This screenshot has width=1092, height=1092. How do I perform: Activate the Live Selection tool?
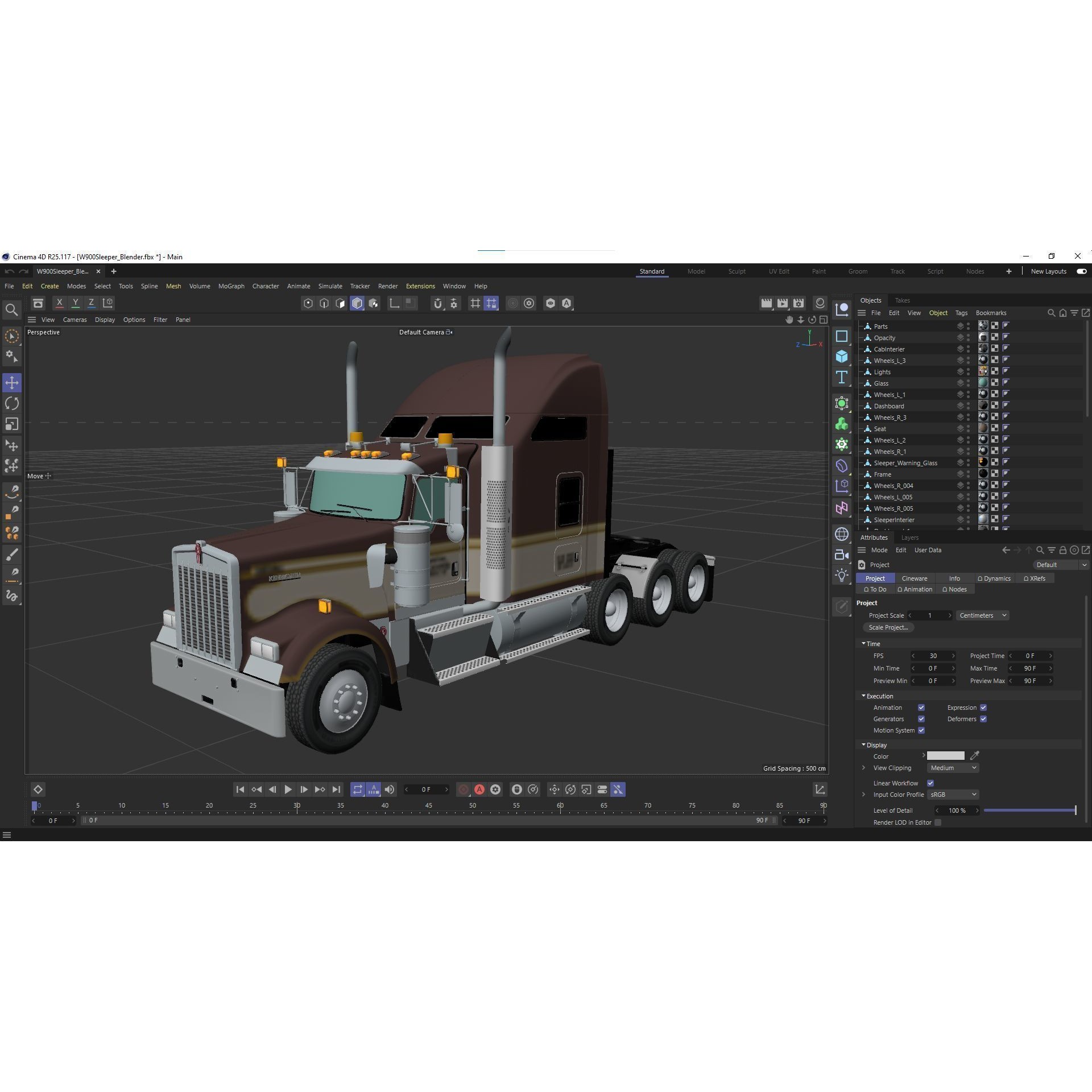[x=12, y=336]
